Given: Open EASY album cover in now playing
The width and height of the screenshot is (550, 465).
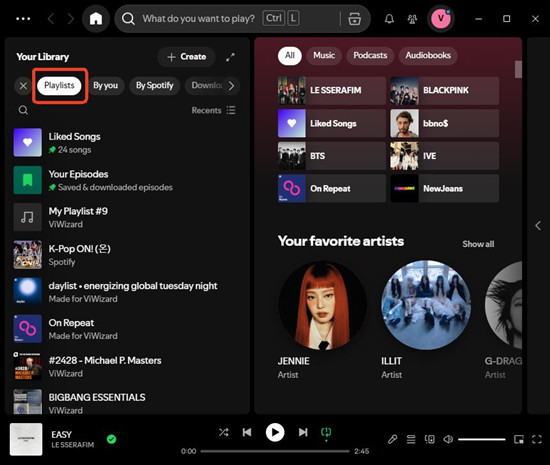Looking at the screenshot, I should click(26, 439).
